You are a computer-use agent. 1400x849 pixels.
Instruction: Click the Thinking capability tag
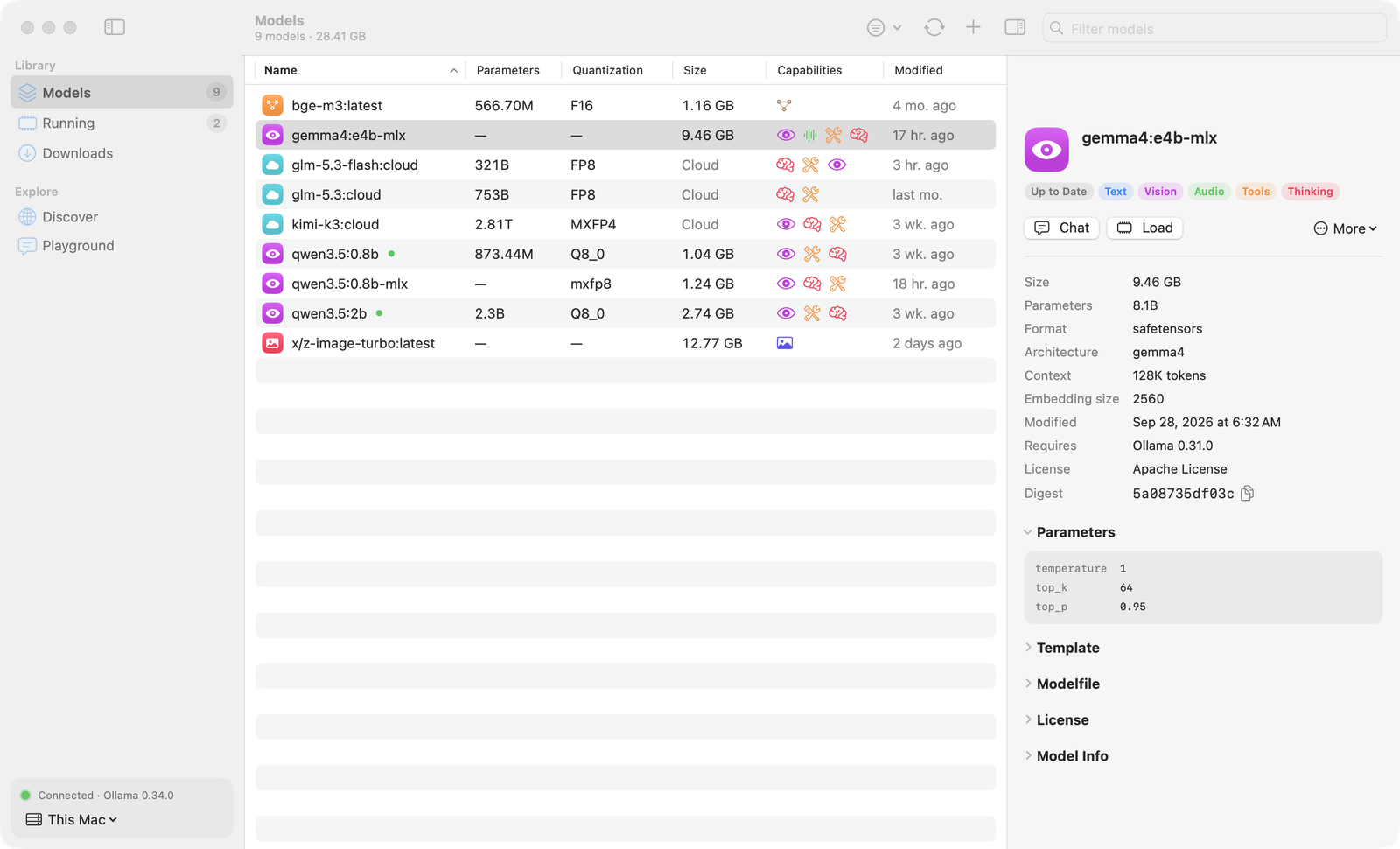1310,192
